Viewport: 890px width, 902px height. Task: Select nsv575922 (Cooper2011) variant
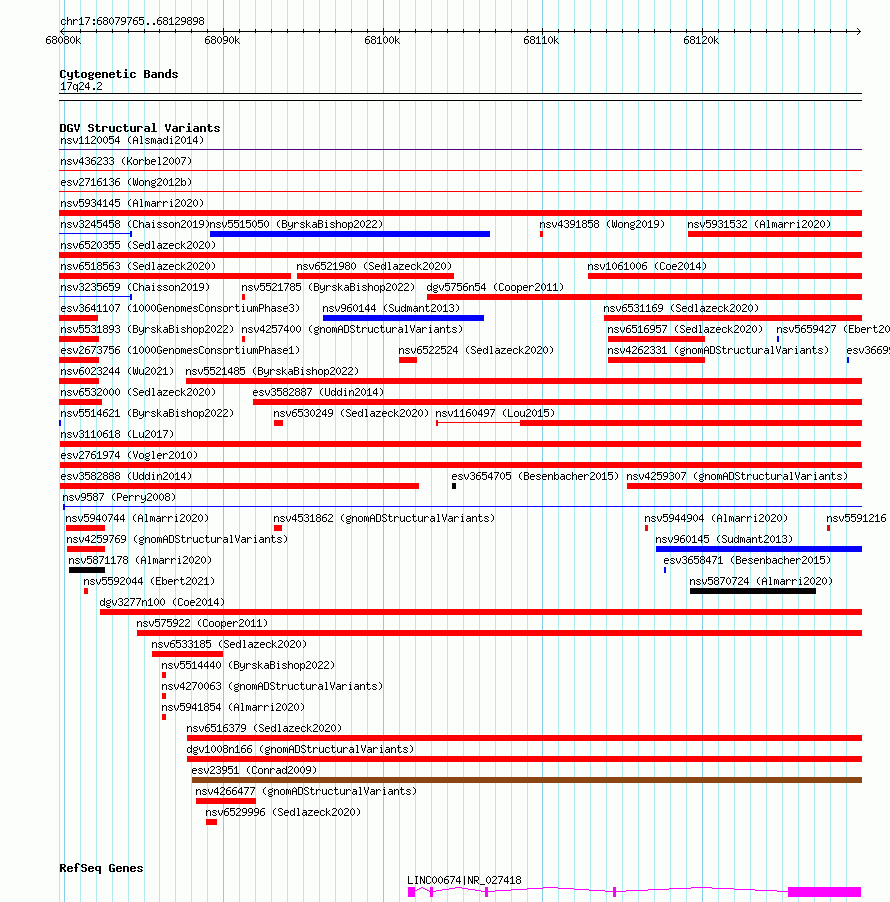tap(202, 624)
